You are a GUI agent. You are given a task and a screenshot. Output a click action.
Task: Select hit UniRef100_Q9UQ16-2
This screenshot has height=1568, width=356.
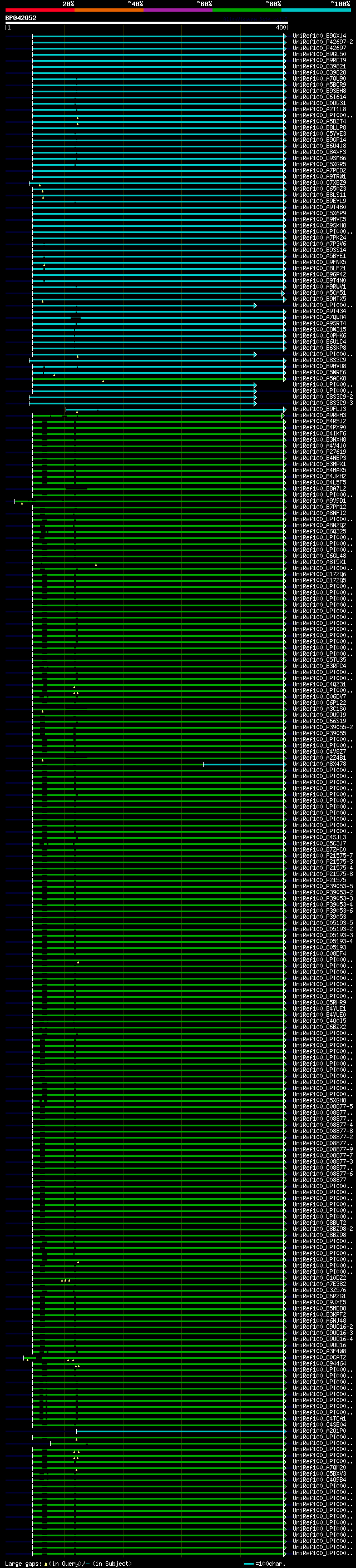323,1327
